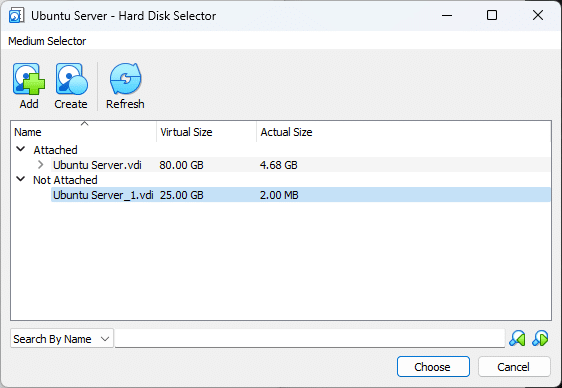The image size is (562, 388).
Task: Select the Ubuntu Server_1.vdi disk
Action: 300,195
